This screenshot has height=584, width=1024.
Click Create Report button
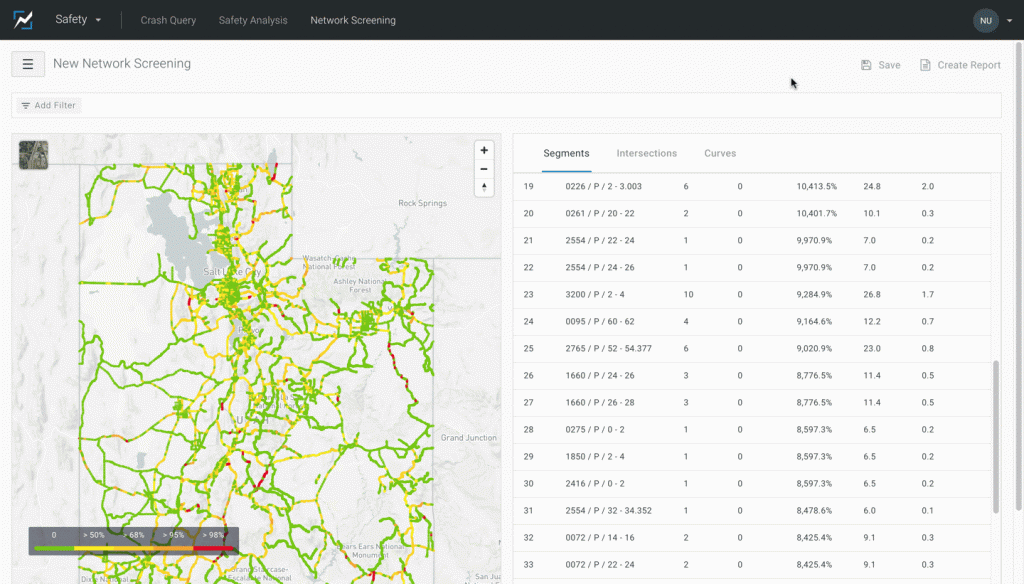(x=960, y=65)
